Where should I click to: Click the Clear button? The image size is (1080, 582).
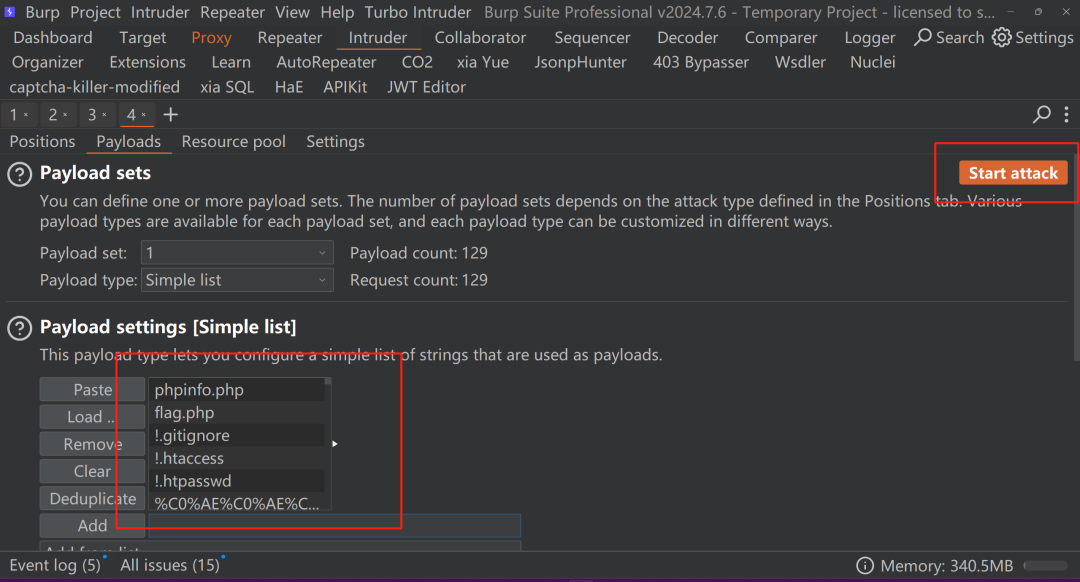pos(92,471)
